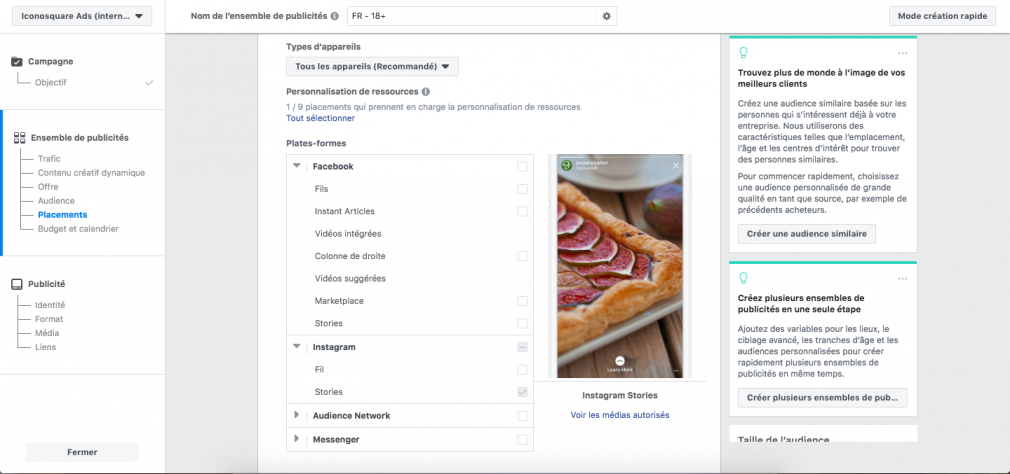Click the ad set name field FR - 18+
Image resolution: width=1010 pixels, height=474 pixels.
[472, 16]
